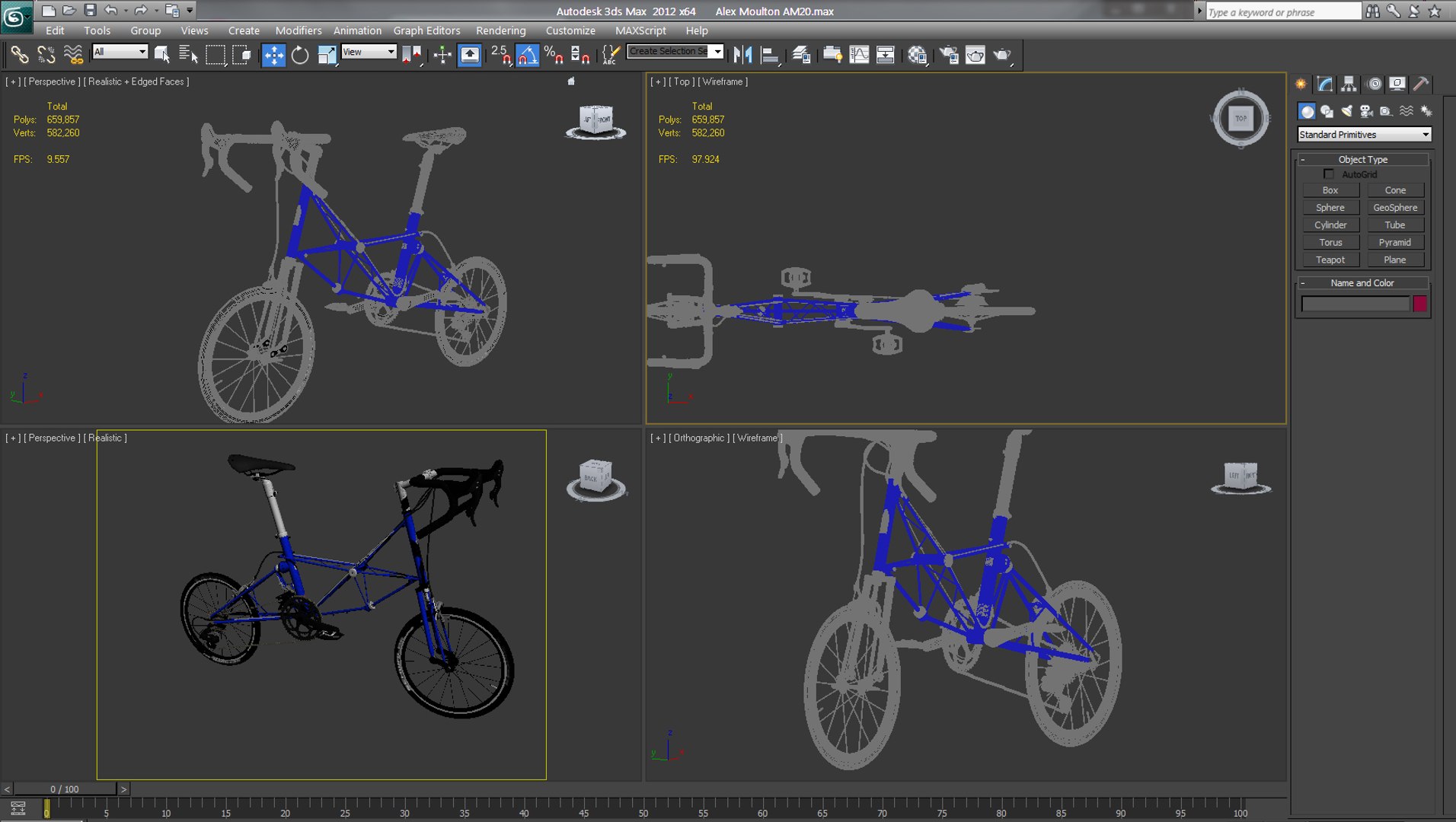This screenshot has height=822, width=1456.
Task: Open the Material Editor icon
Action: click(918, 55)
